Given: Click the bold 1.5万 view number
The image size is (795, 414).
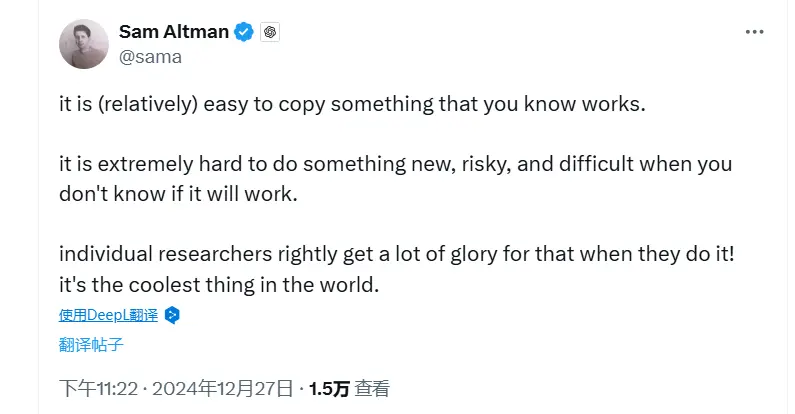Looking at the screenshot, I should click(x=329, y=388).
